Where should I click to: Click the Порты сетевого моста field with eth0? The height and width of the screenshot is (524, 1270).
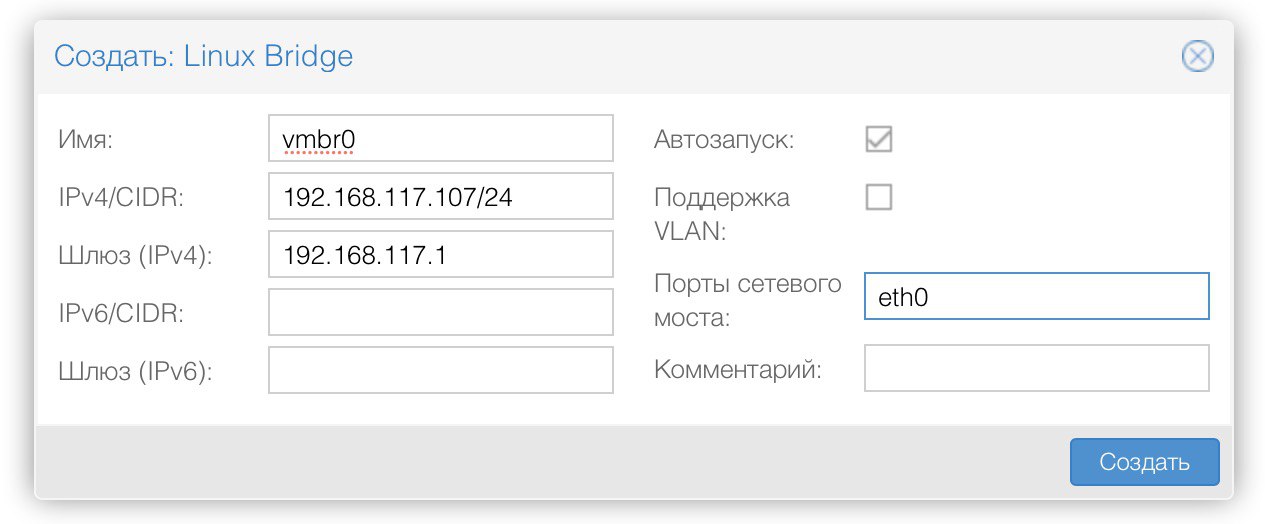[1036, 297]
